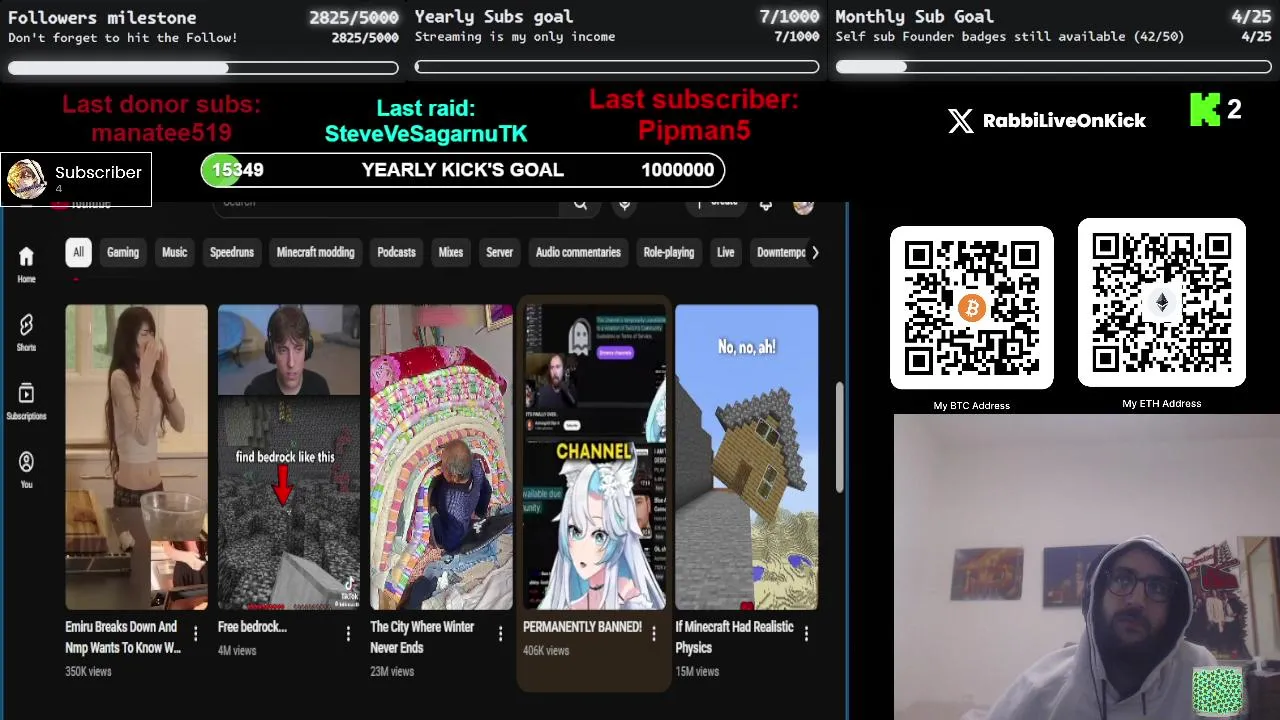
Task: Click The City Where Winter Never Ends title
Action: click(x=422, y=637)
